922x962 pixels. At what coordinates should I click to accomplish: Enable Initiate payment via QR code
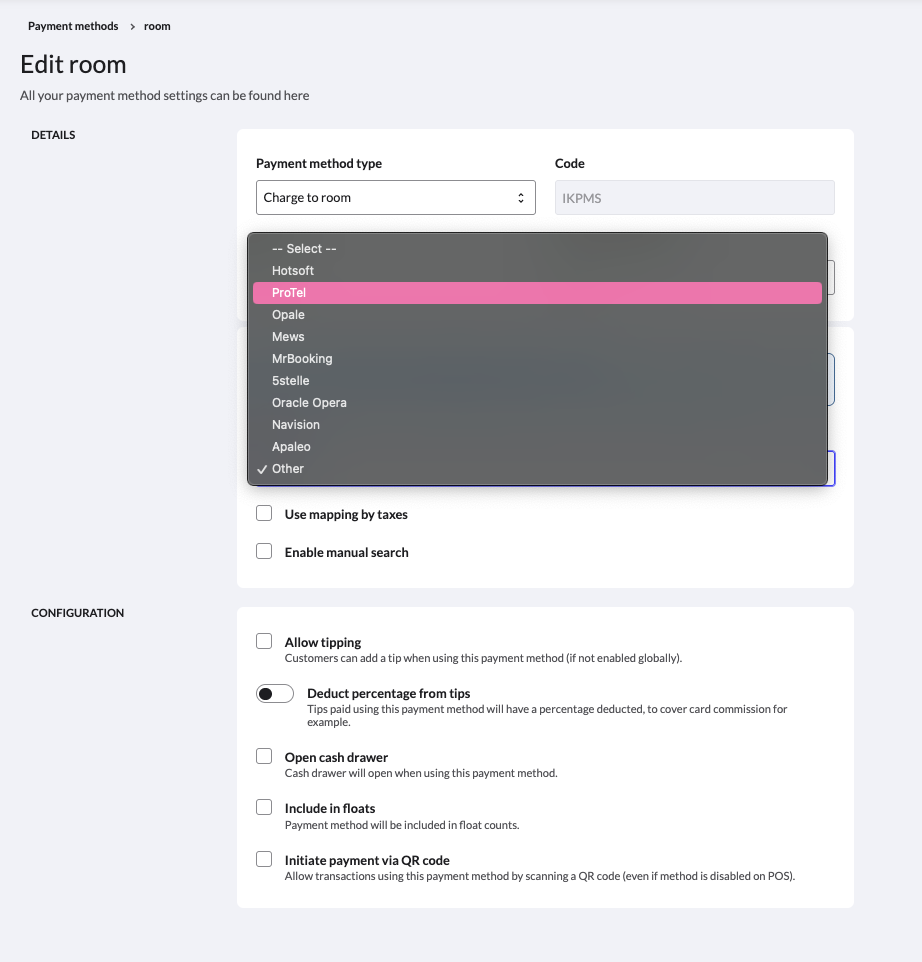(264, 860)
